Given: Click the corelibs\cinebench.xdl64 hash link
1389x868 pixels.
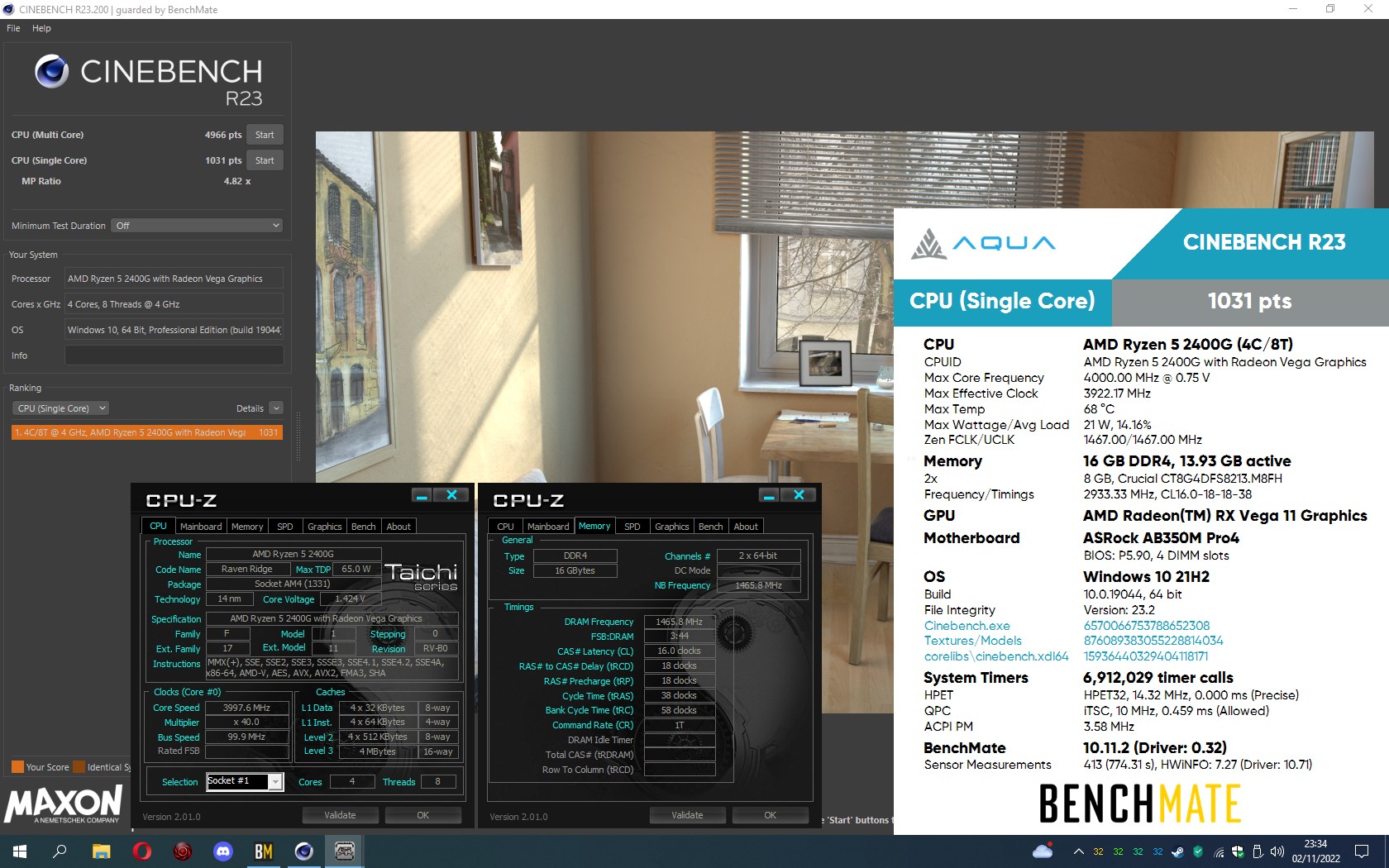Looking at the screenshot, I should [x=1146, y=656].
